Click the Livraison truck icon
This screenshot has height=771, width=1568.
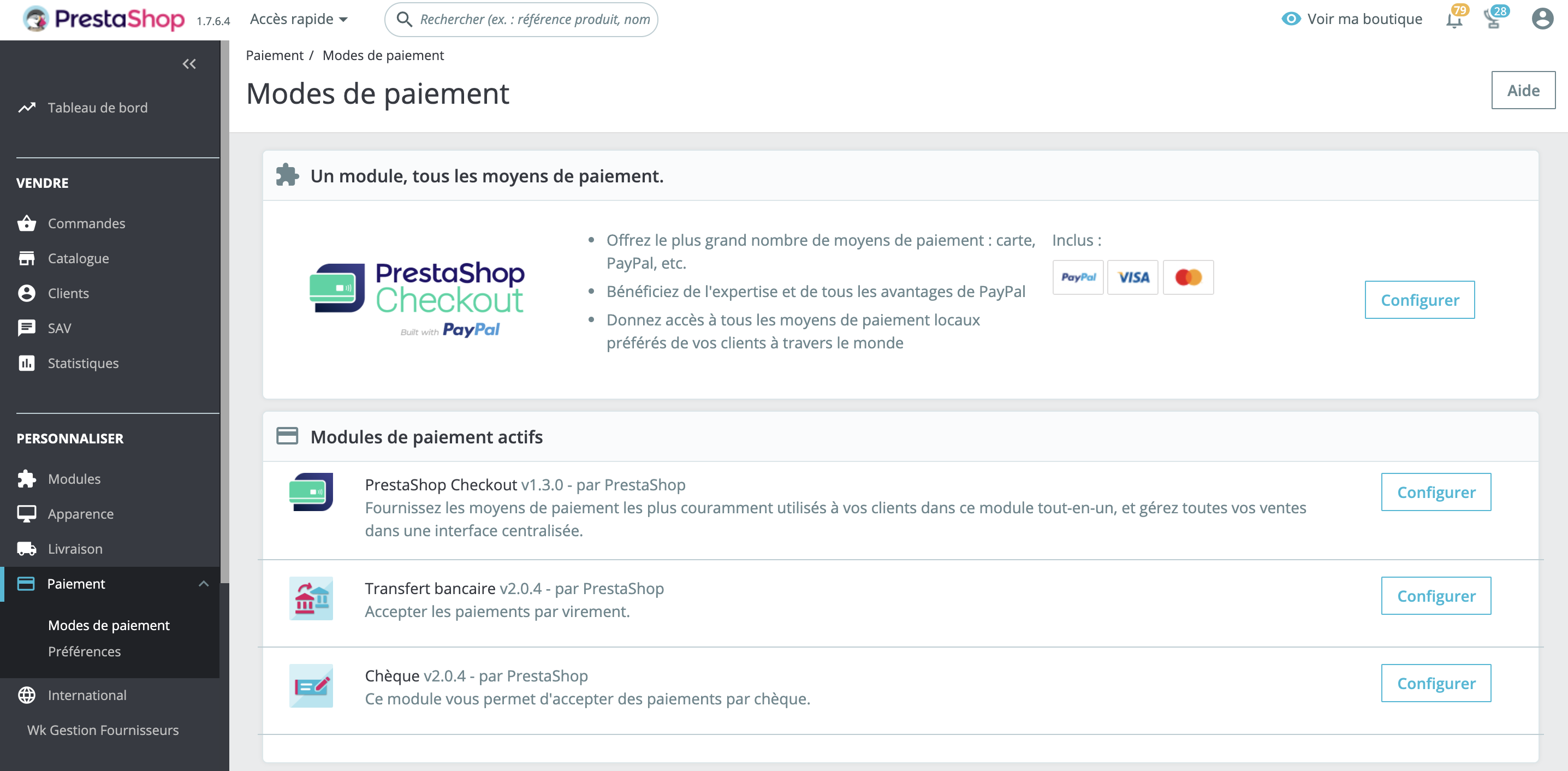(x=27, y=549)
